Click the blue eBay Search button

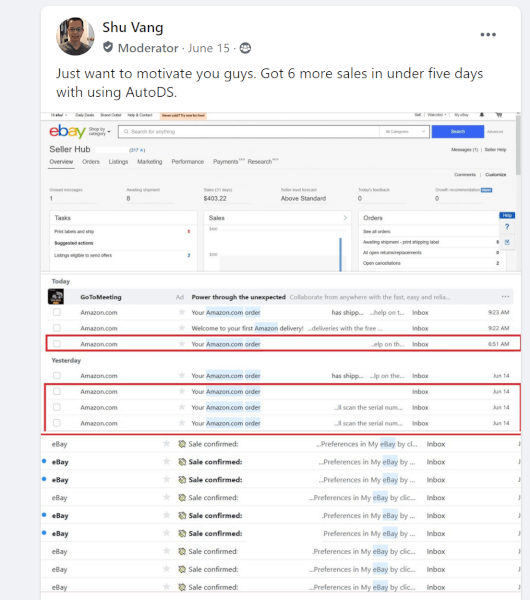click(x=458, y=131)
